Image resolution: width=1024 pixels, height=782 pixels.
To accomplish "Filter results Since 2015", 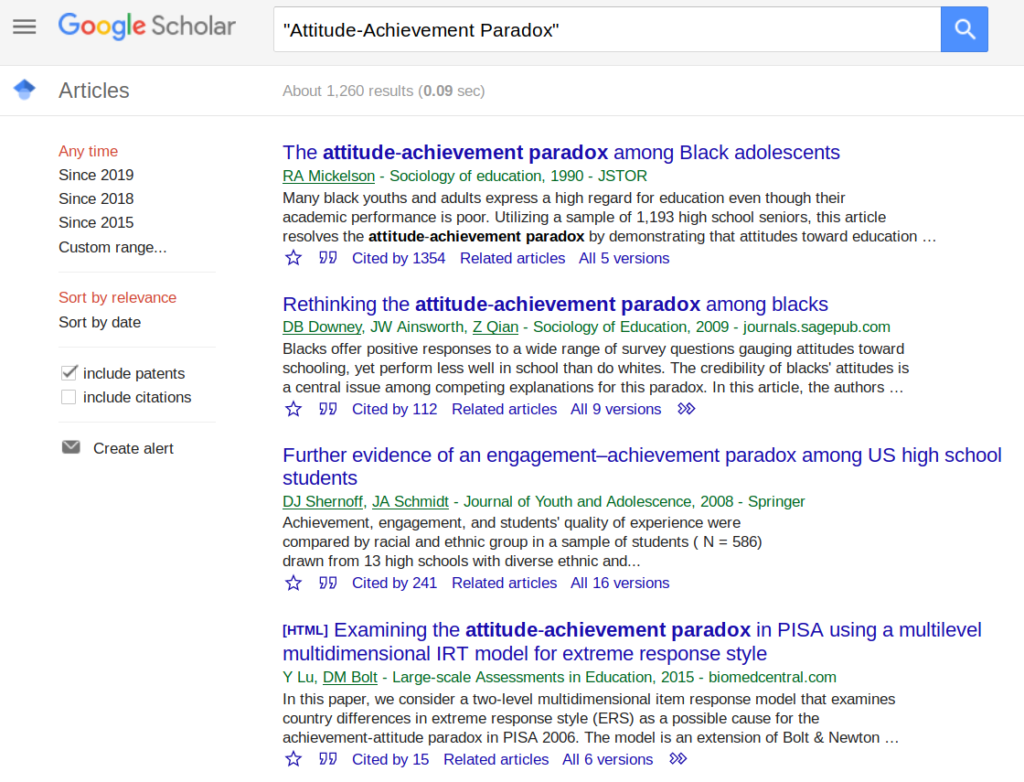I will [96, 223].
